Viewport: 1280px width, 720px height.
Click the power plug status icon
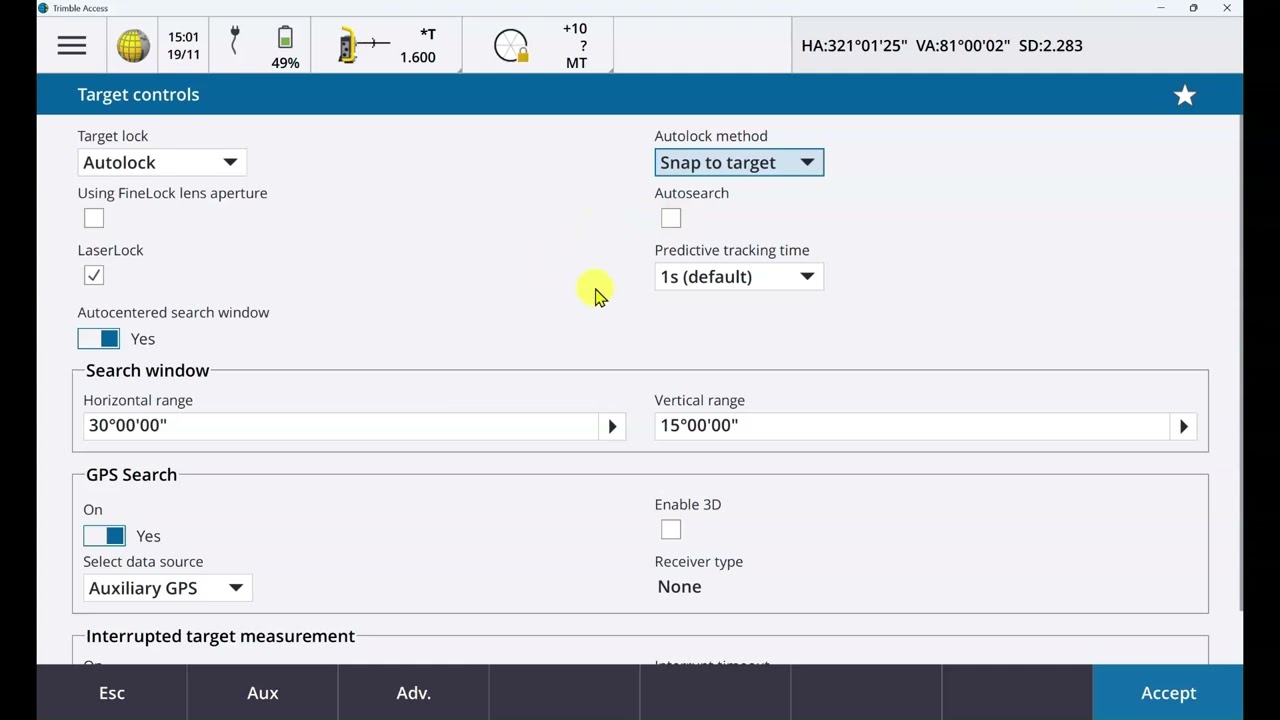click(235, 40)
